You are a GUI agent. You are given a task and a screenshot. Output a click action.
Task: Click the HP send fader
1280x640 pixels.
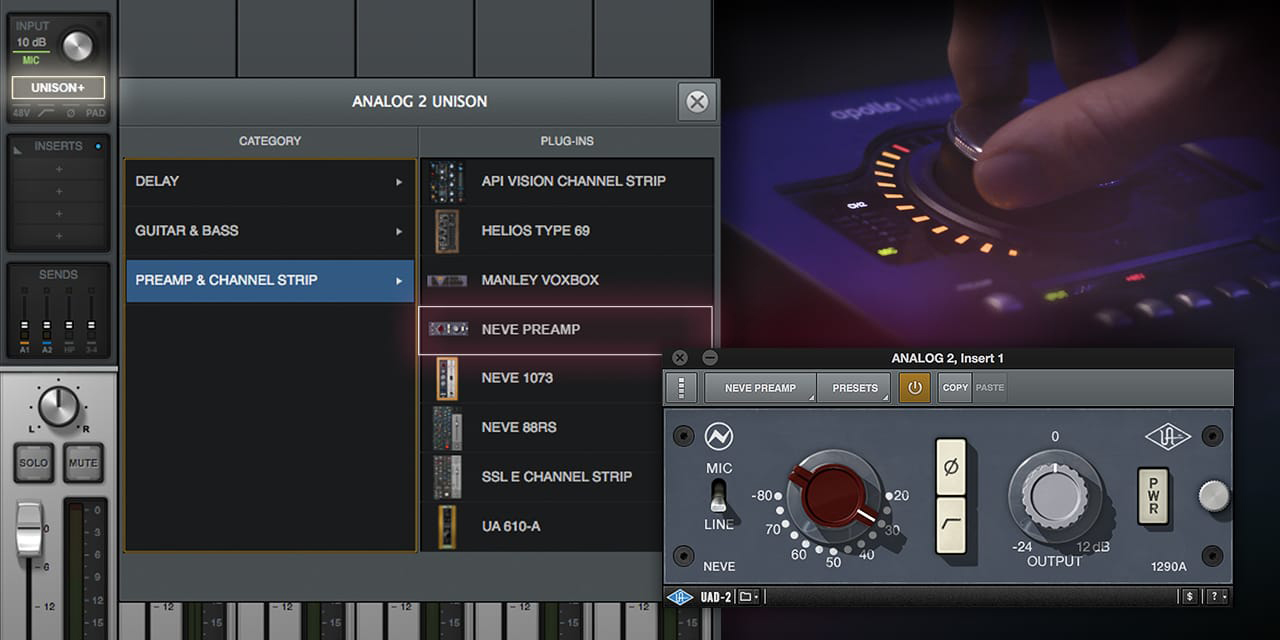tap(69, 325)
